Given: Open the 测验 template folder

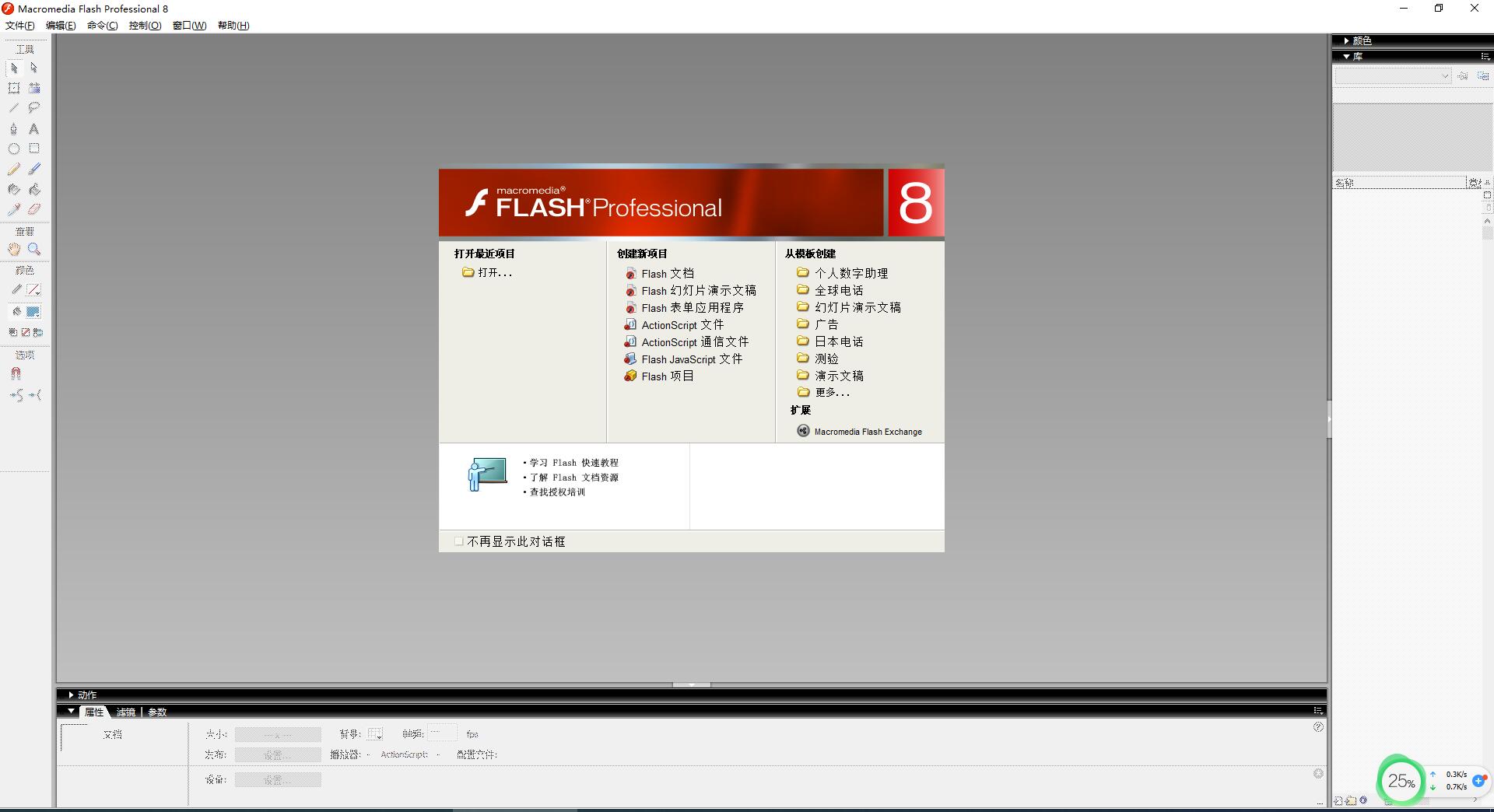Looking at the screenshot, I should (x=818, y=359).
